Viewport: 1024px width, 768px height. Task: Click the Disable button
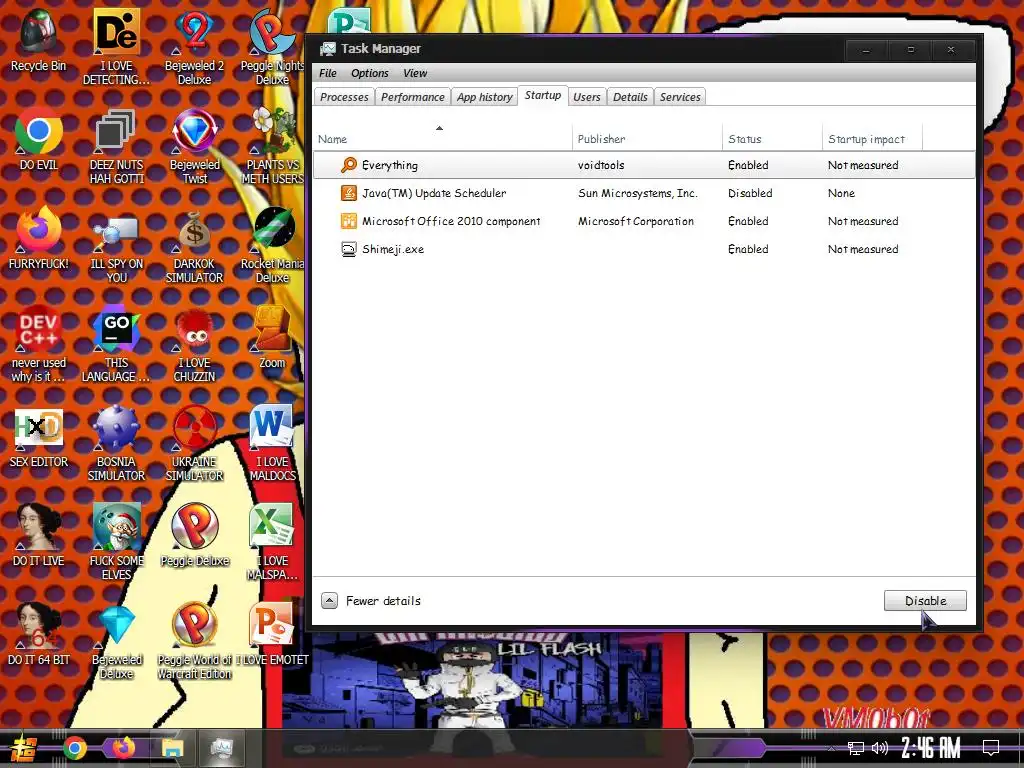tap(925, 601)
